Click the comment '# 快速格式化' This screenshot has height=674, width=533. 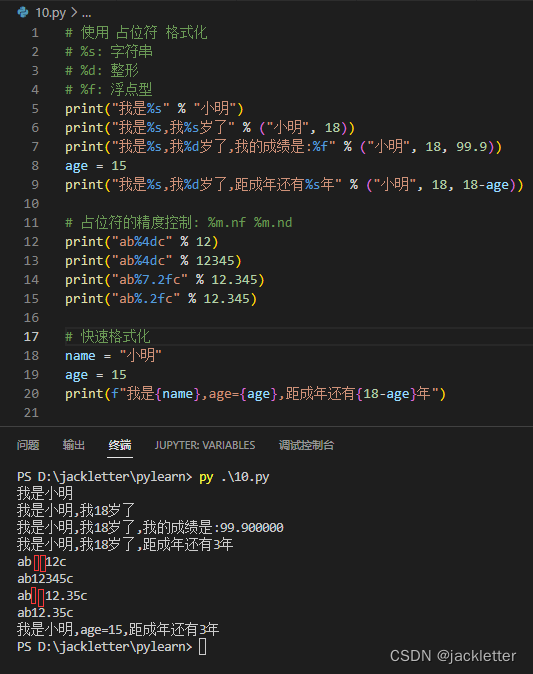click(x=108, y=337)
